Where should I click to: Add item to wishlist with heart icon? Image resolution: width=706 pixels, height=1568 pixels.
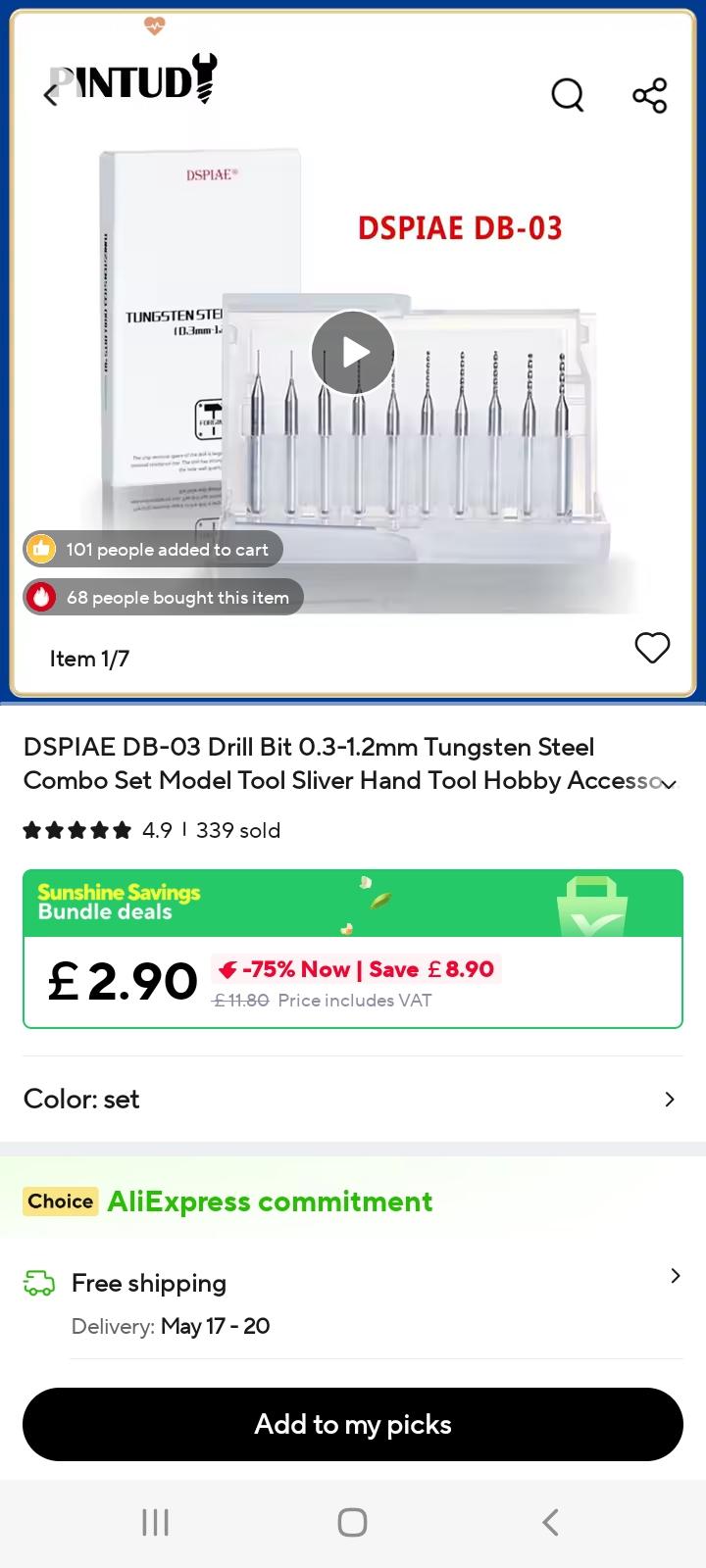pos(652,648)
